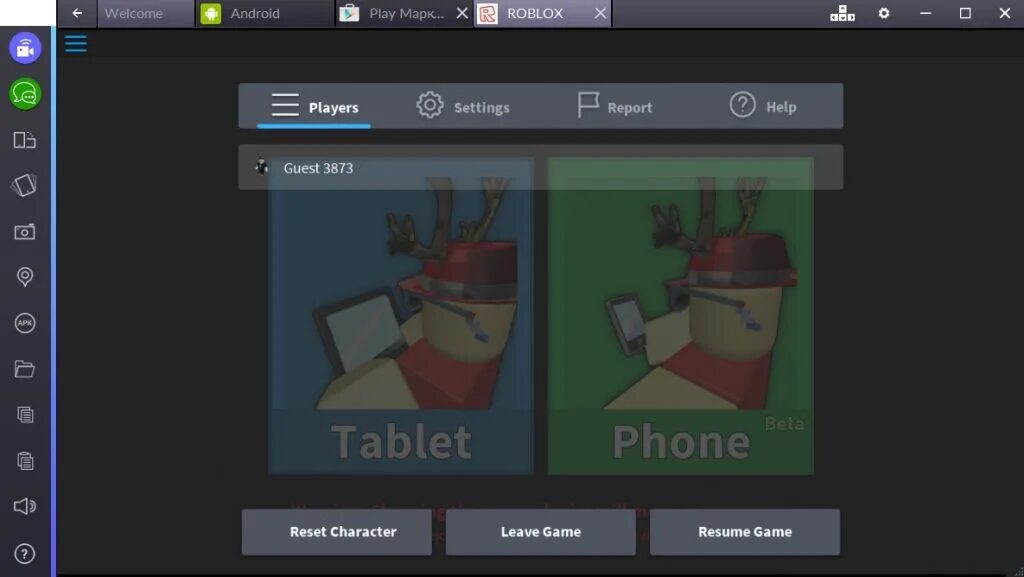1024x577 pixels.
Task: Toggle multi-window layout icon in sidebar
Action: (x=25, y=140)
